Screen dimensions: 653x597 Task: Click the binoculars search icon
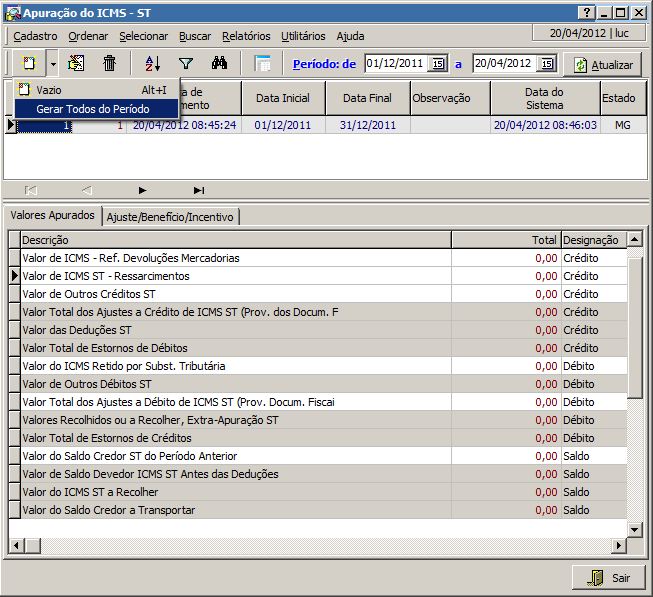point(220,63)
